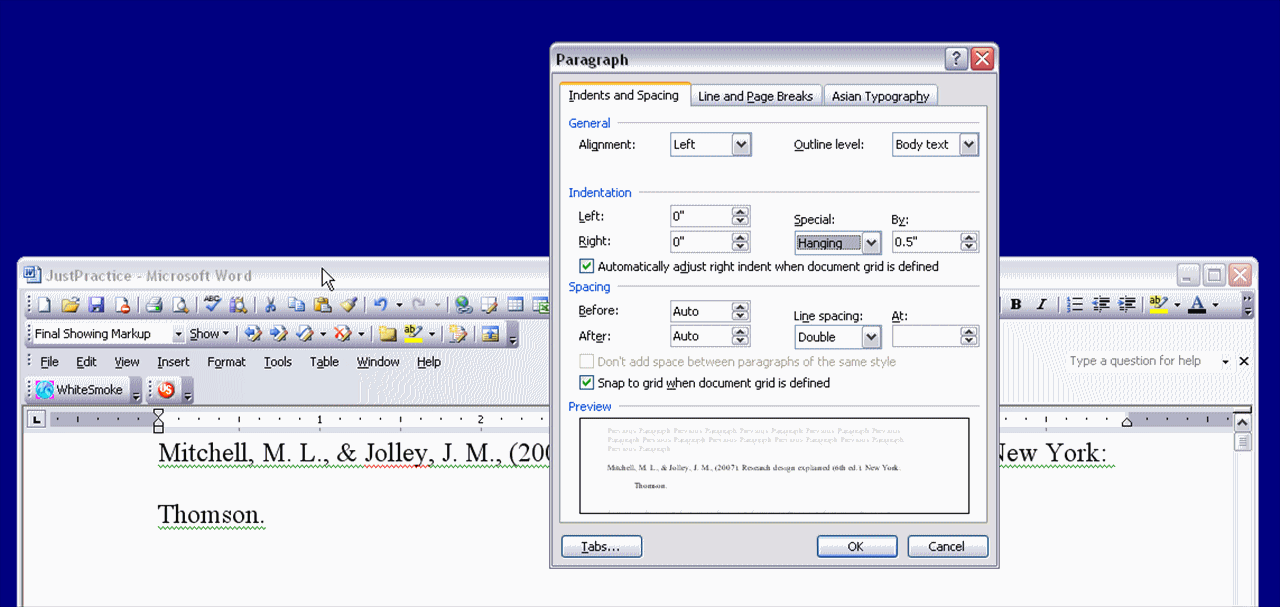
Task: Click the Open folder icon in Word toolbar
Action: (70, 305)
